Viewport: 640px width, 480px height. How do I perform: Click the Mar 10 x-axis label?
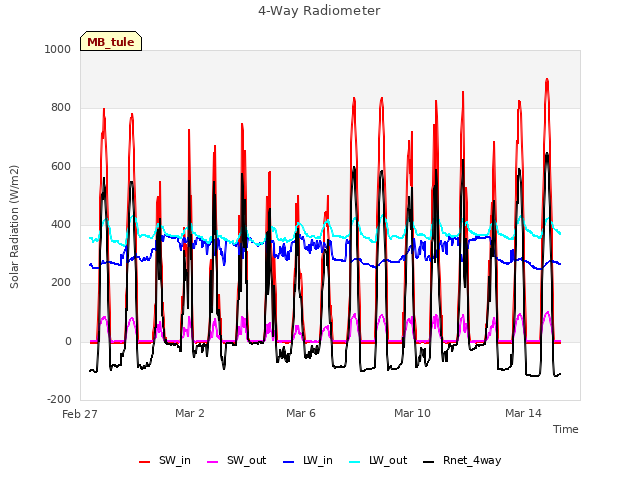(412, 413)
